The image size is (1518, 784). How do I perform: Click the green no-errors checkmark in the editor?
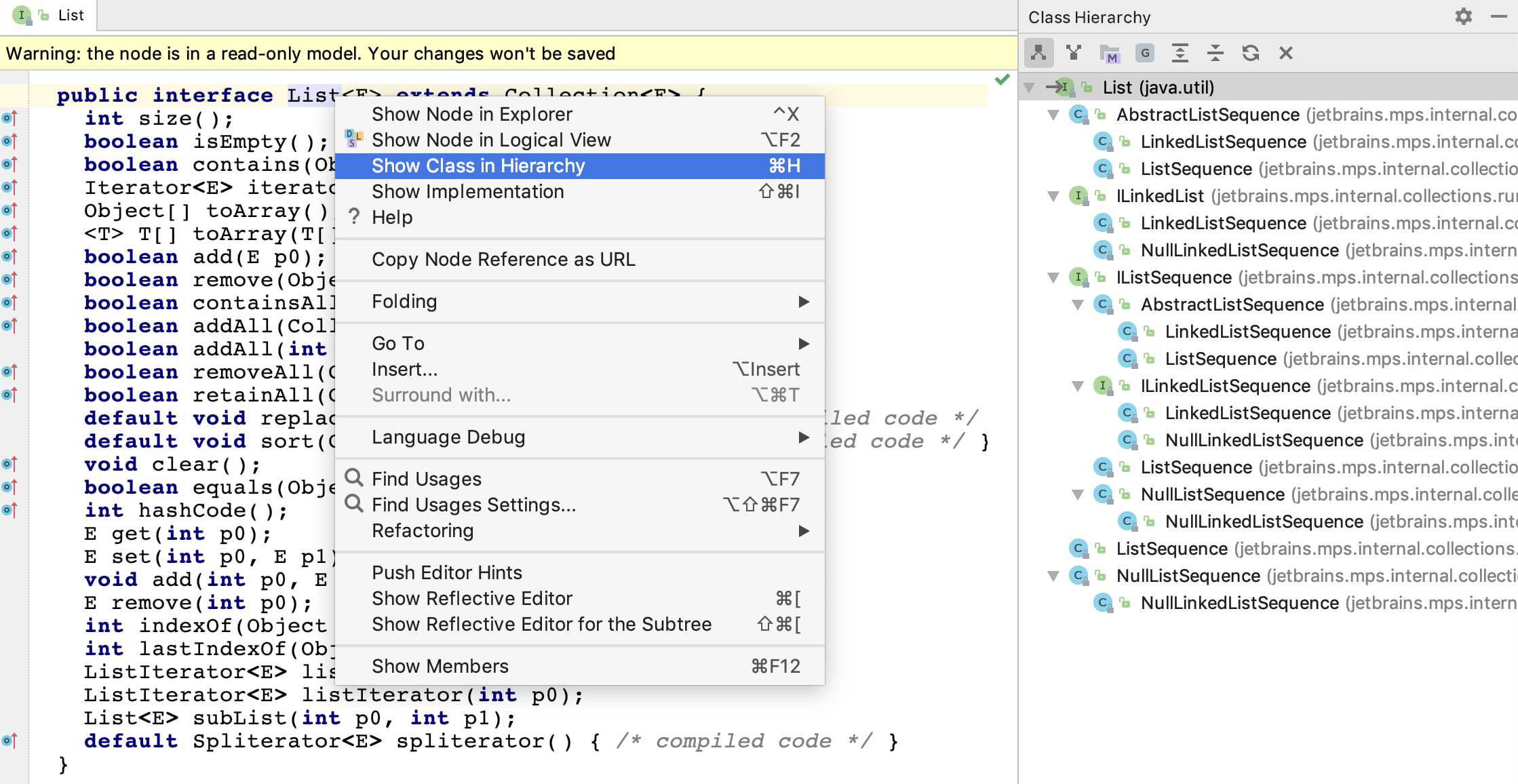(1002, 81)
